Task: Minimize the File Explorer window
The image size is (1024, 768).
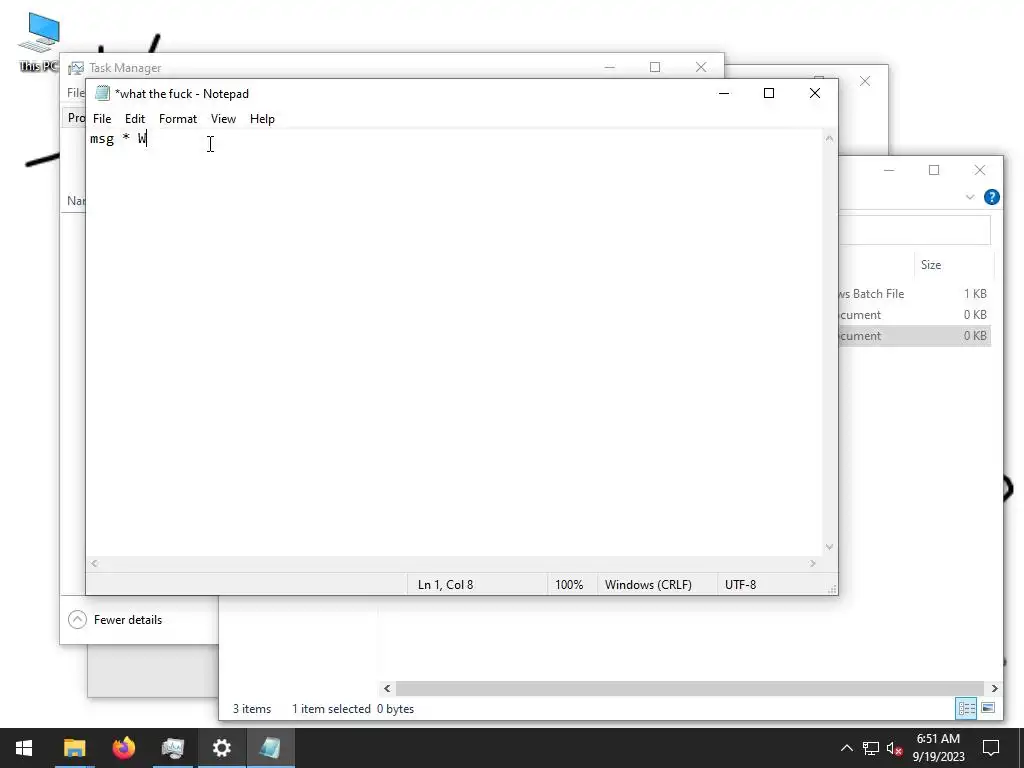Action: tap(889, 170)
